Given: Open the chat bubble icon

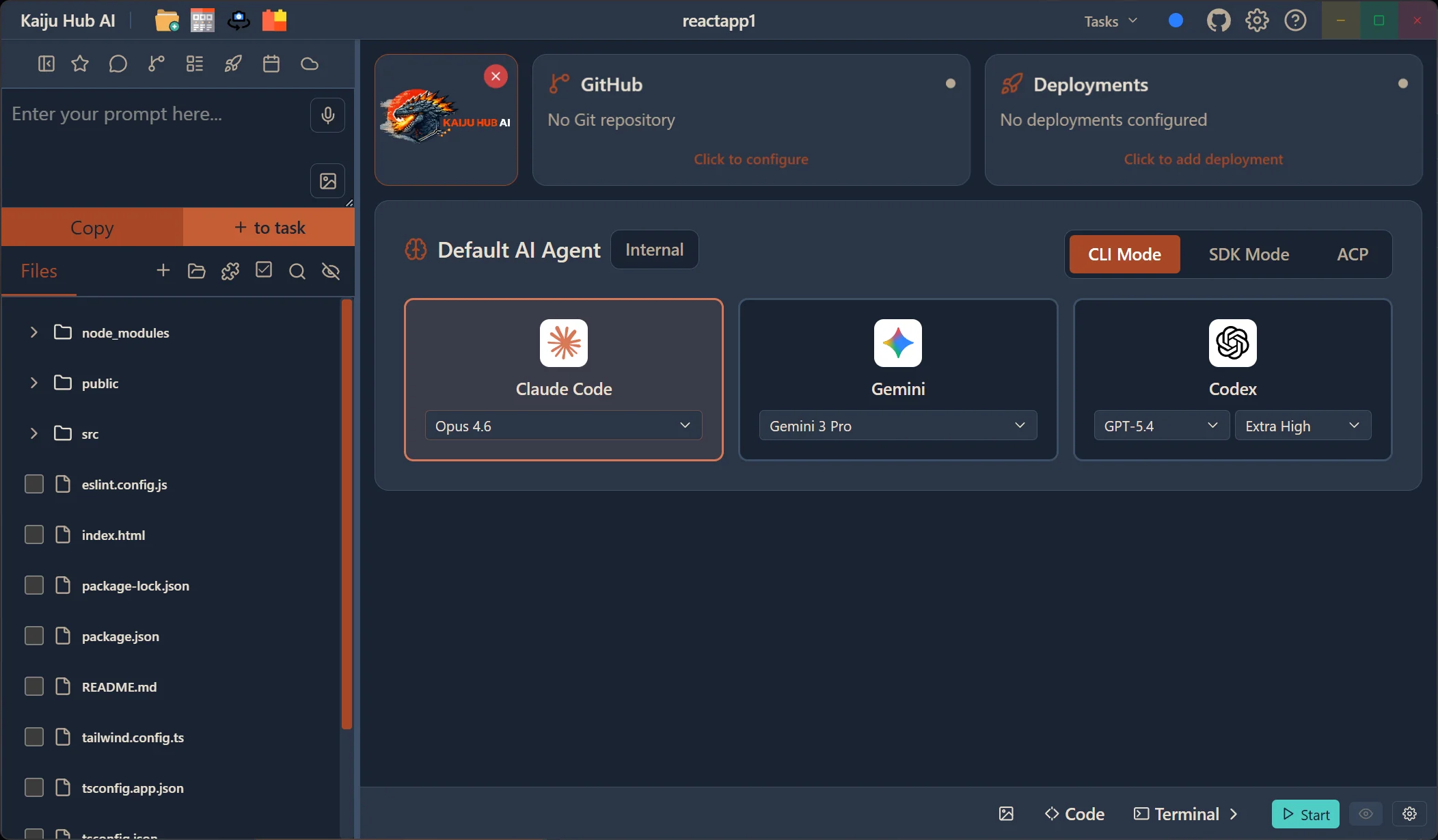Looking at the screenshot, I should coord(118,64).
